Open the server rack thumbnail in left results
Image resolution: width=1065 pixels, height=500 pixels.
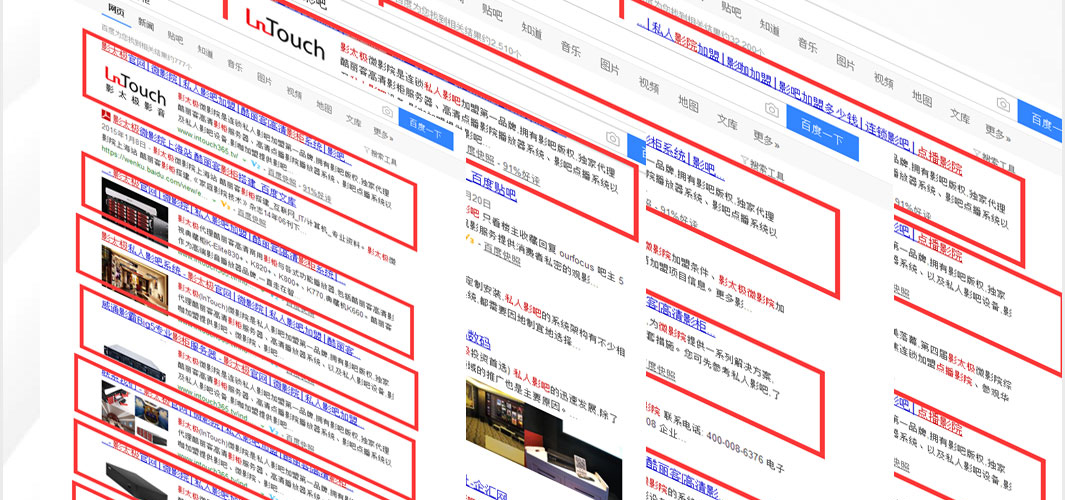click(x=136, y=206)
